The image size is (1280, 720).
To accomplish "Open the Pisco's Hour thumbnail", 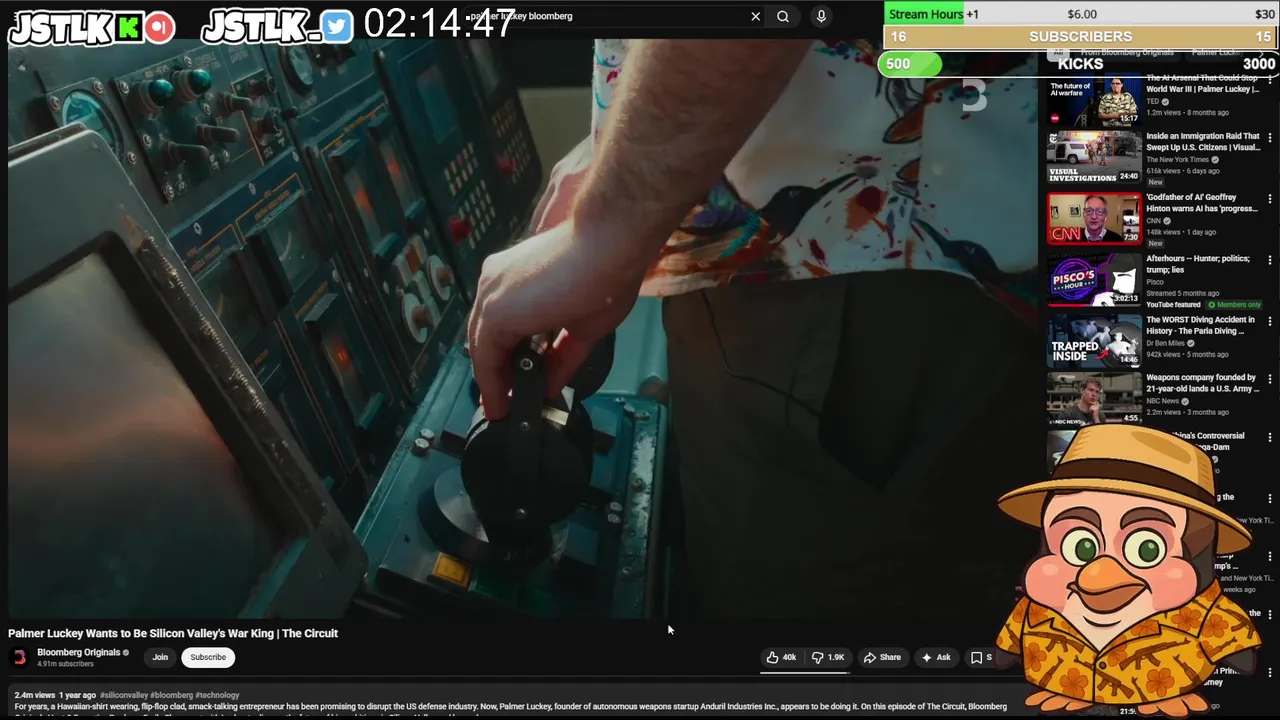I will click(x=1094, y=279).
